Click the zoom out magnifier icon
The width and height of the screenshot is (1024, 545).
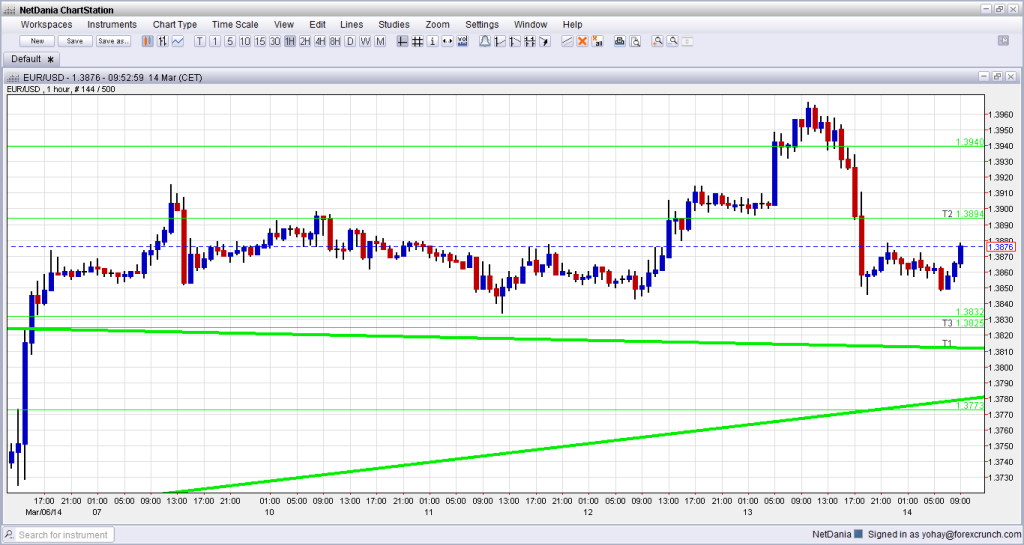point(672,41)
